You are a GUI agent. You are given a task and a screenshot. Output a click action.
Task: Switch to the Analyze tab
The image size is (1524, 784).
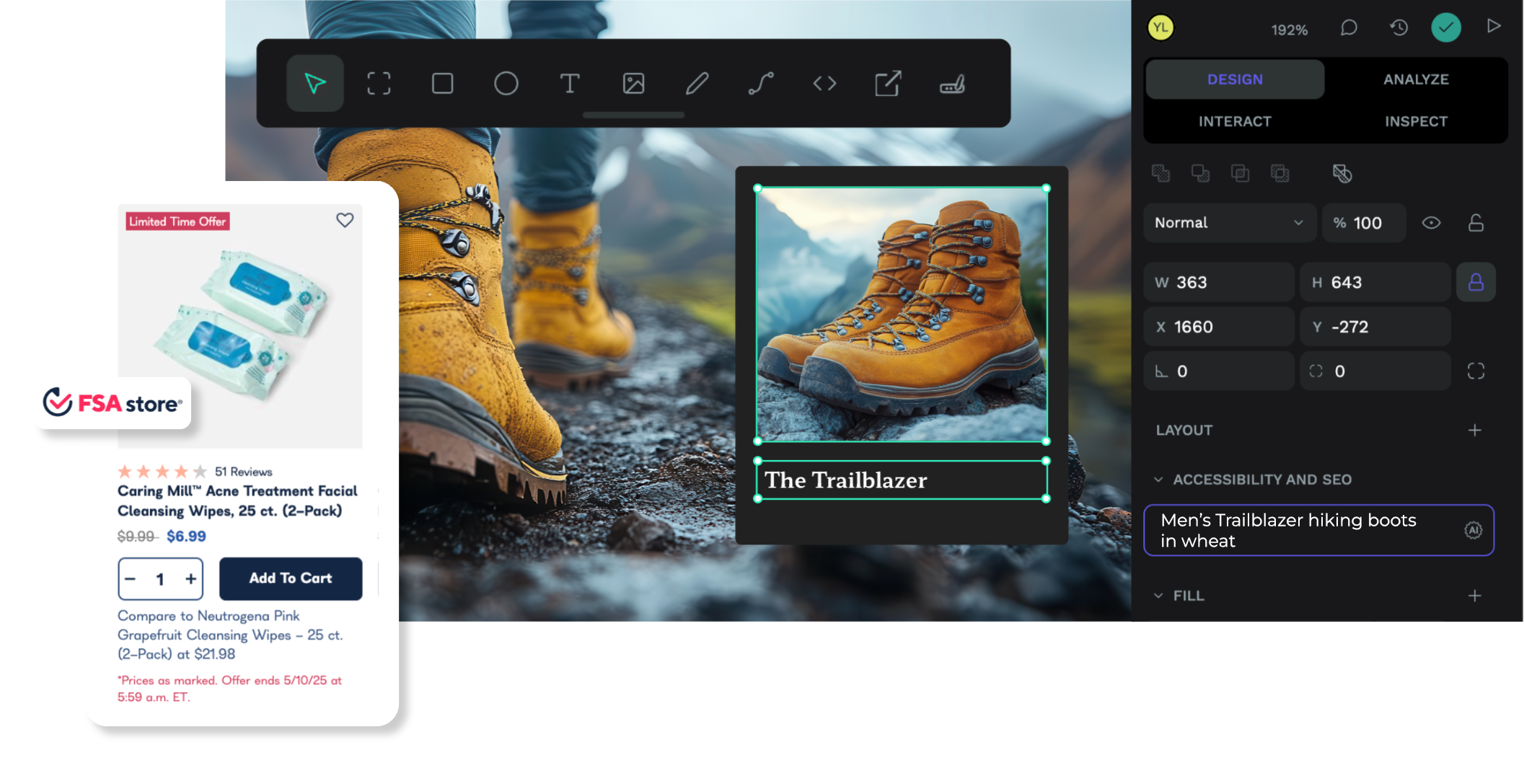(x=1415, y=79)
